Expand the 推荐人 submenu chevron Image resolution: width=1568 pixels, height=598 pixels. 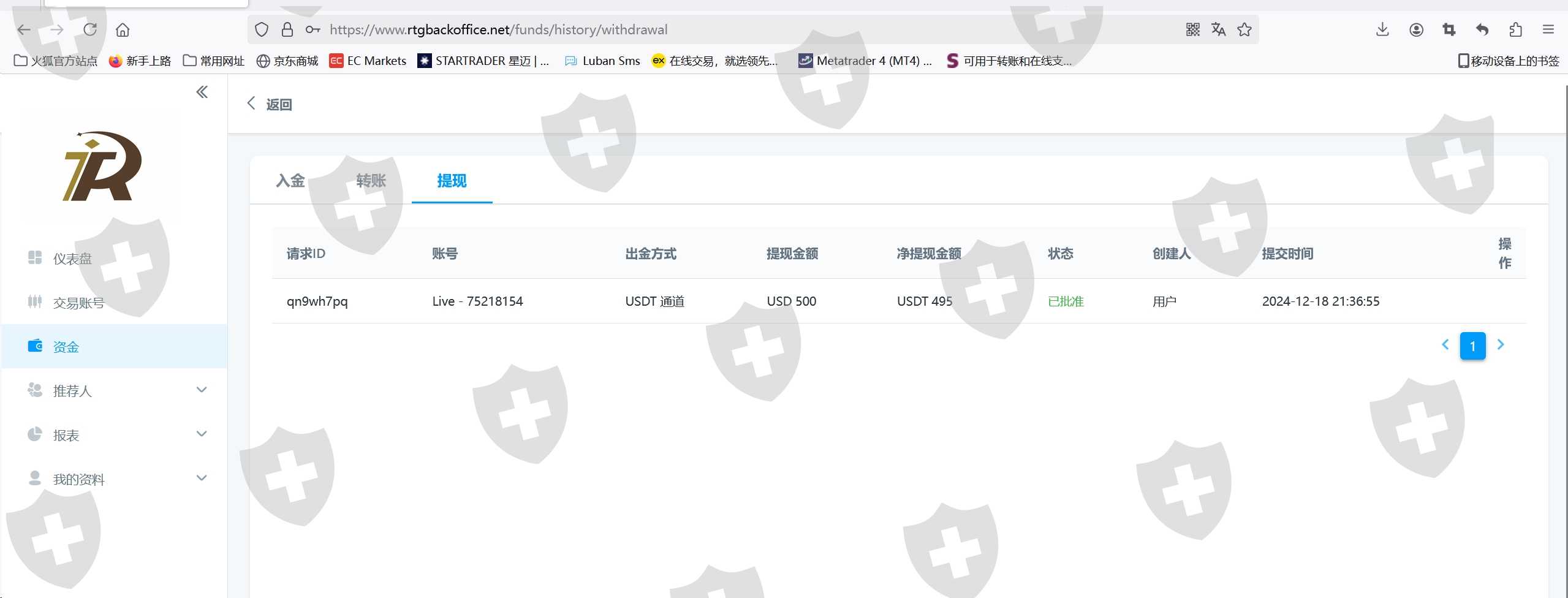(202, 390)
